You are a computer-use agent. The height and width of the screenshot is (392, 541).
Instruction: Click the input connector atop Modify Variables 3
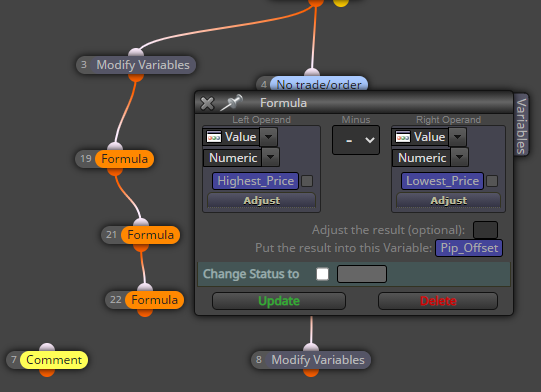pyautogui.click(x=136, y=52)
